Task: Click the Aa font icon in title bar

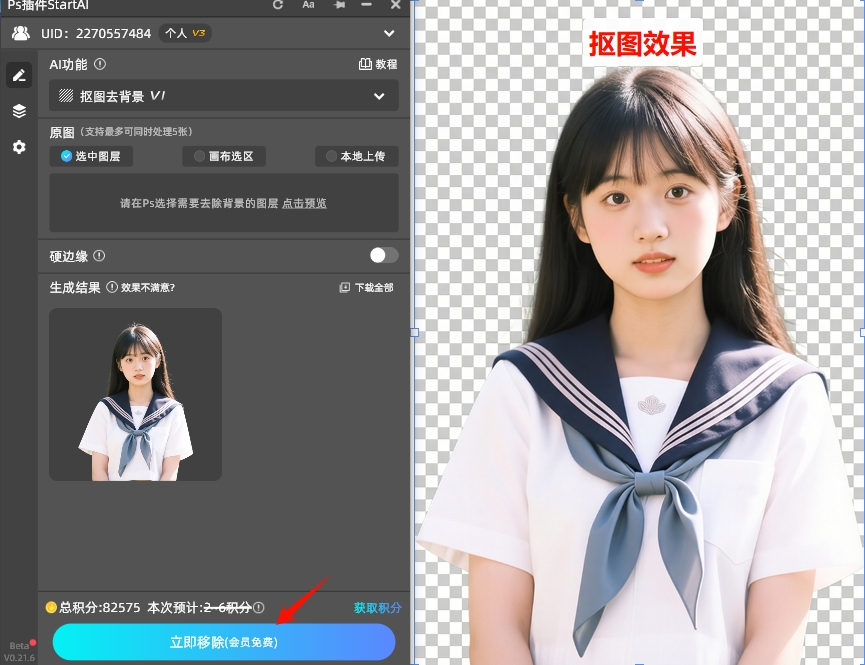Action: pyautogui.click(x=308, y=6)
